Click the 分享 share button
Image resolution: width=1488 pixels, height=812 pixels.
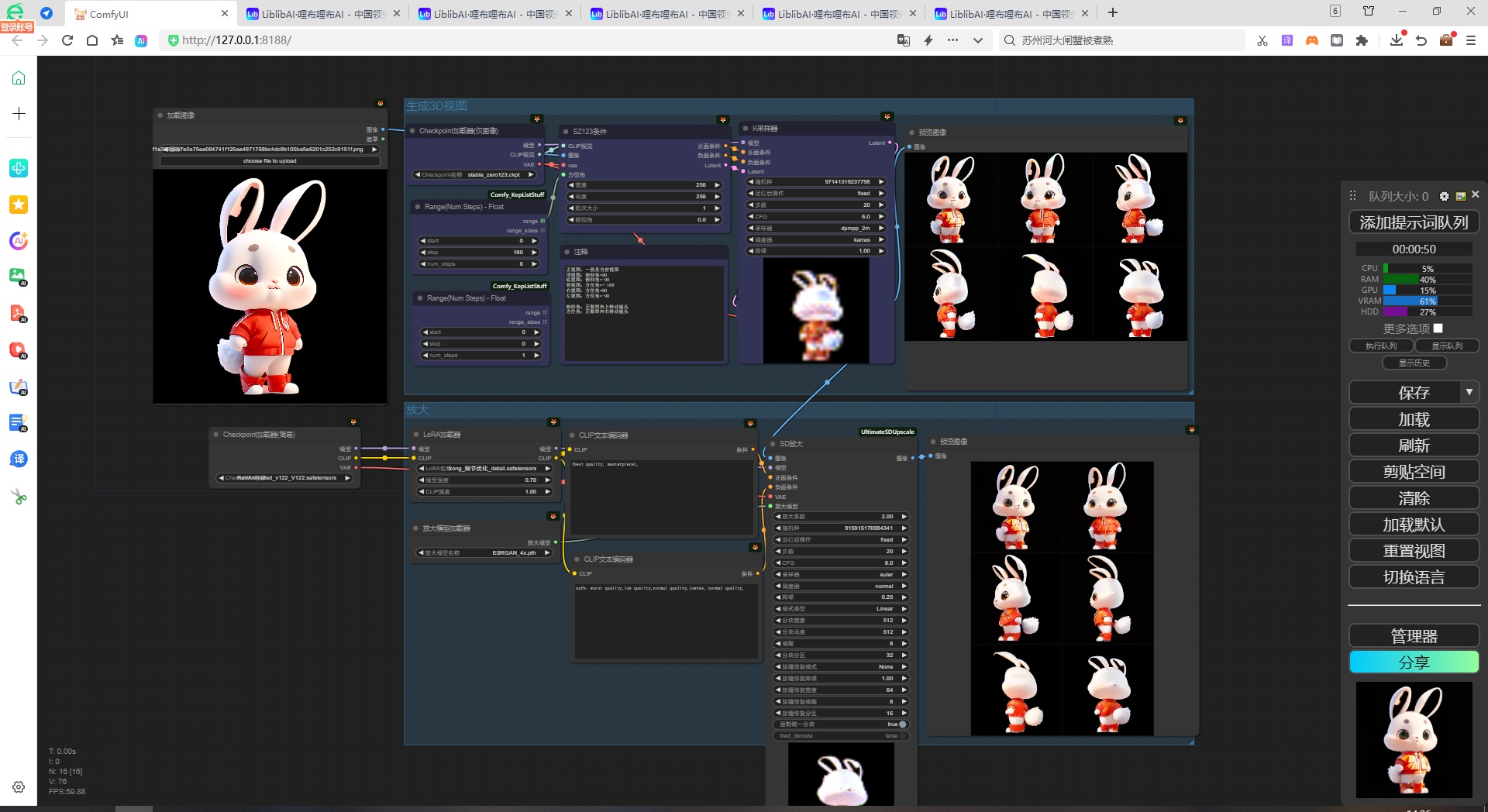pyautogui.click(x=1414, y=662)
